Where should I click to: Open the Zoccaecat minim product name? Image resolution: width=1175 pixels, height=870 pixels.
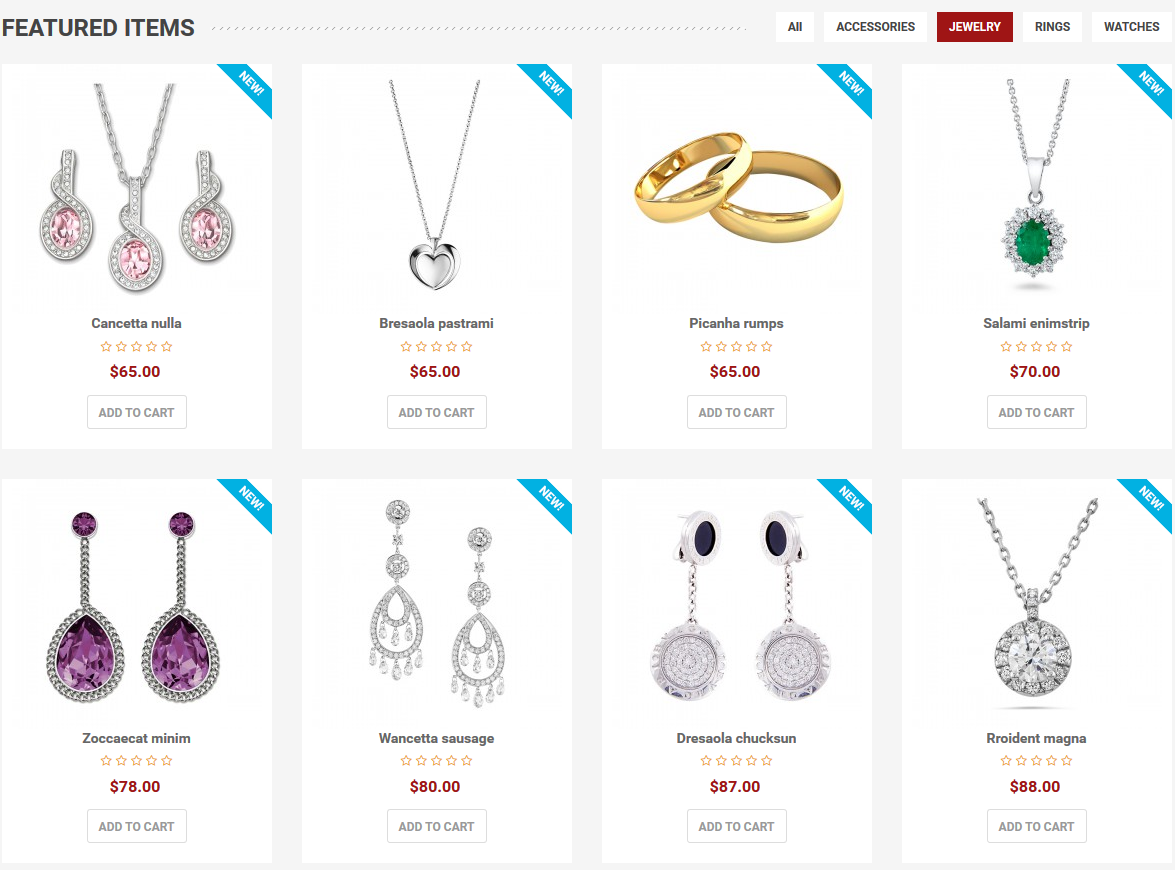pos(136,738)
